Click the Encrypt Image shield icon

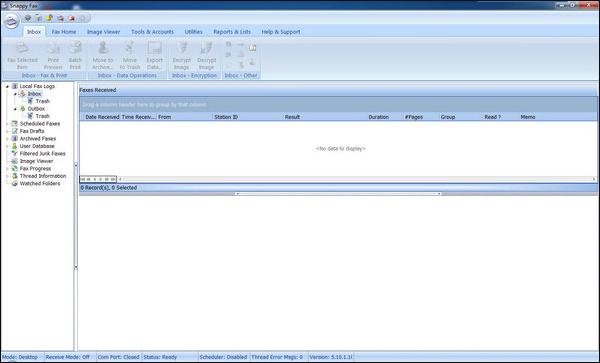tap(181, 48)
